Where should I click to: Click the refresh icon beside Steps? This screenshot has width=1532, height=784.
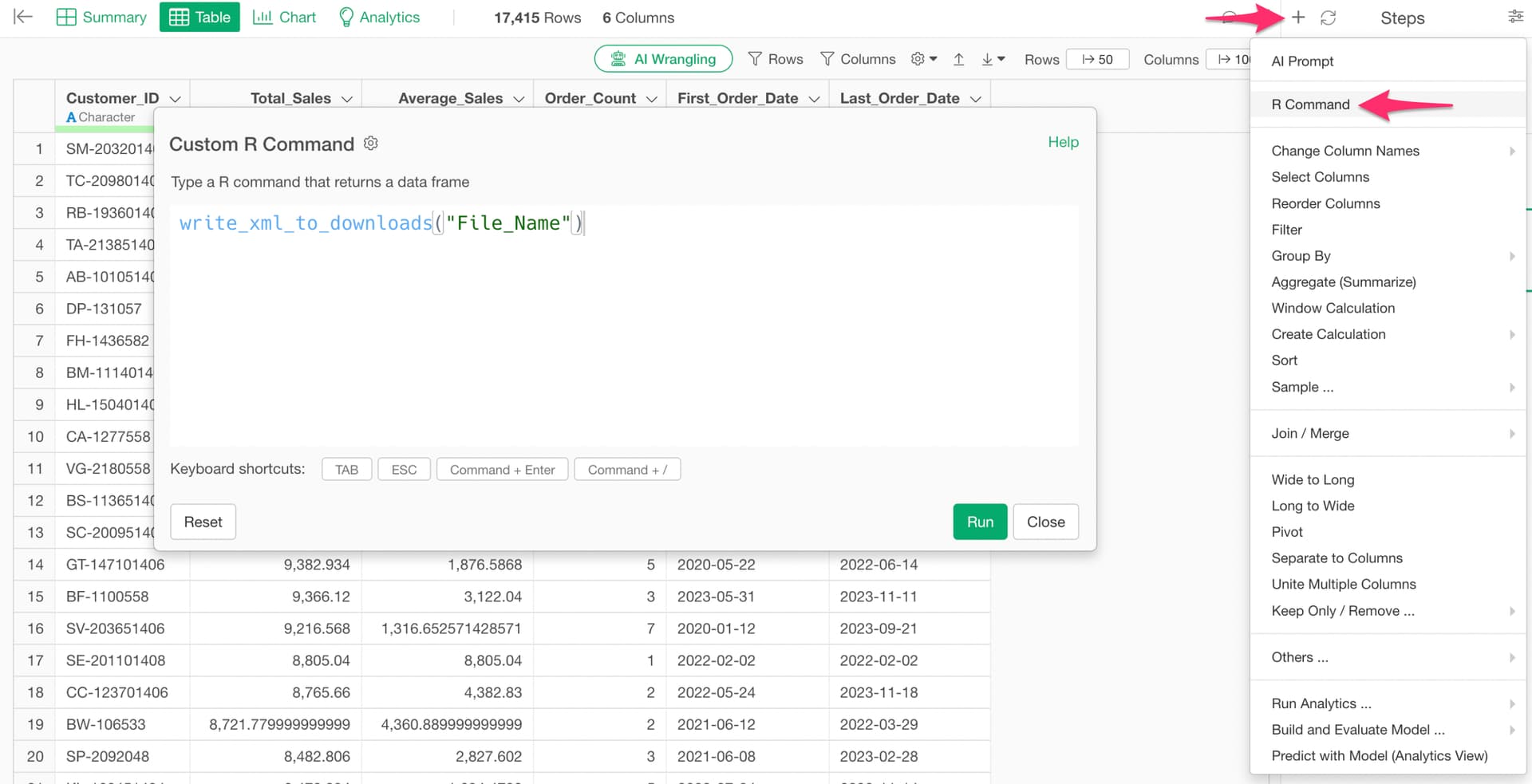(1328, 18)
